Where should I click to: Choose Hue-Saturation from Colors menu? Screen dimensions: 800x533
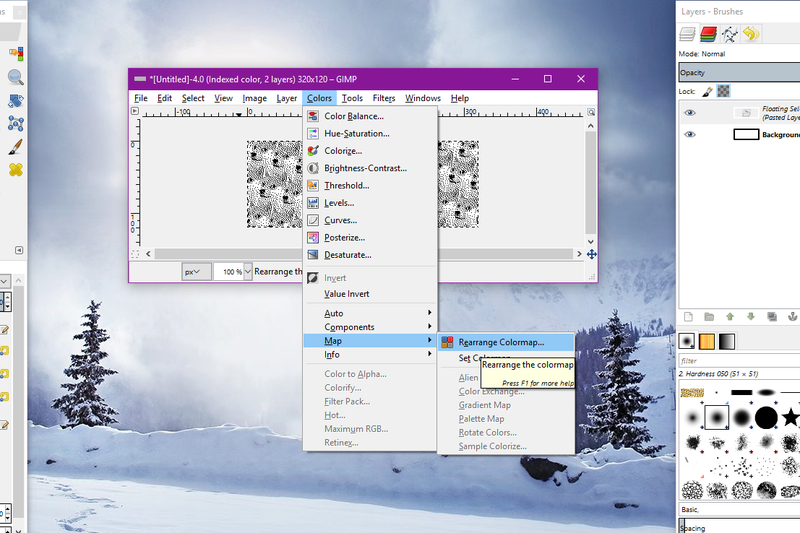[x=356, y=133]
